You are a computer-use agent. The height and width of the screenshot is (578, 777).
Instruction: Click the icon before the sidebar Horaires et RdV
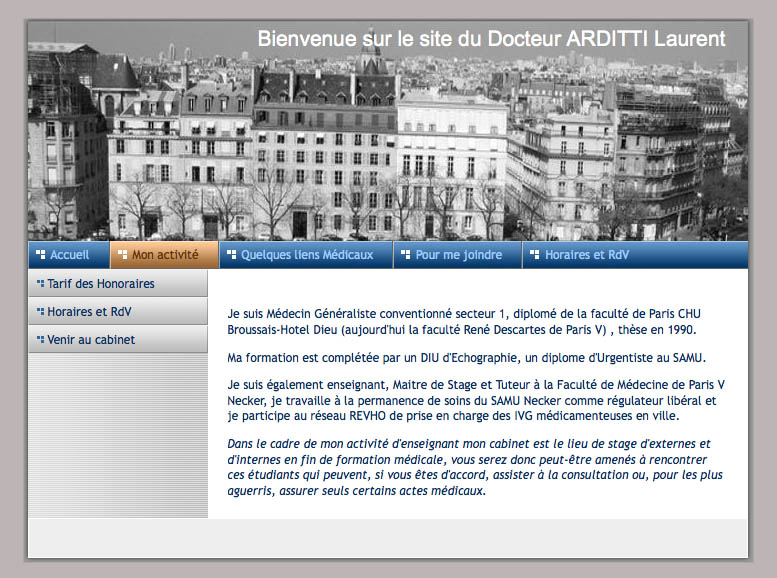coord(40,312)
